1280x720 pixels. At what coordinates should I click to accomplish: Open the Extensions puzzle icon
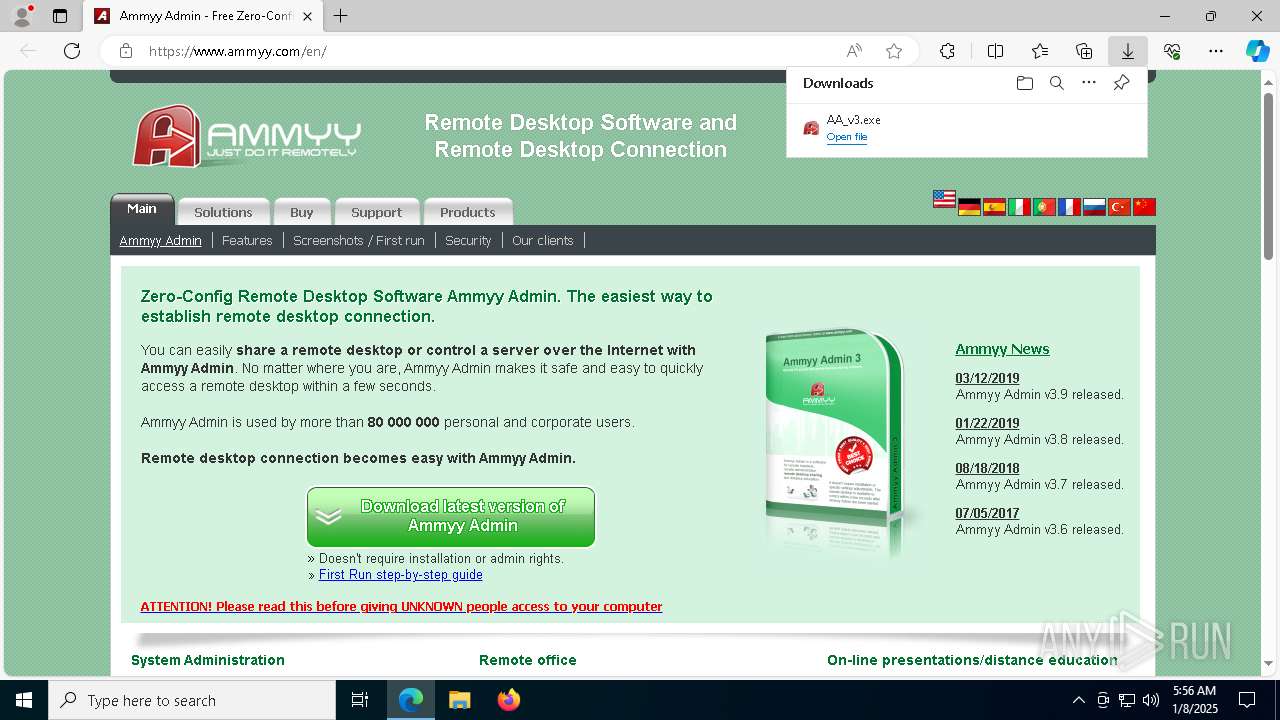coord(947,51)
